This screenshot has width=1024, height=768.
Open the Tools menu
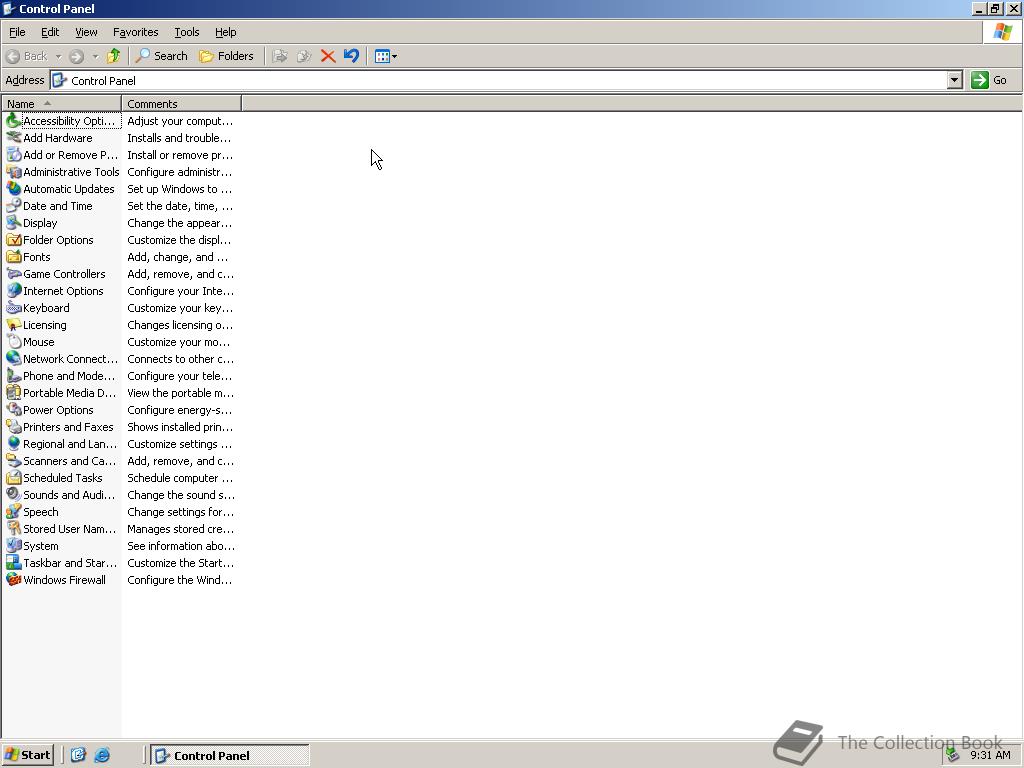click(187, 32)
